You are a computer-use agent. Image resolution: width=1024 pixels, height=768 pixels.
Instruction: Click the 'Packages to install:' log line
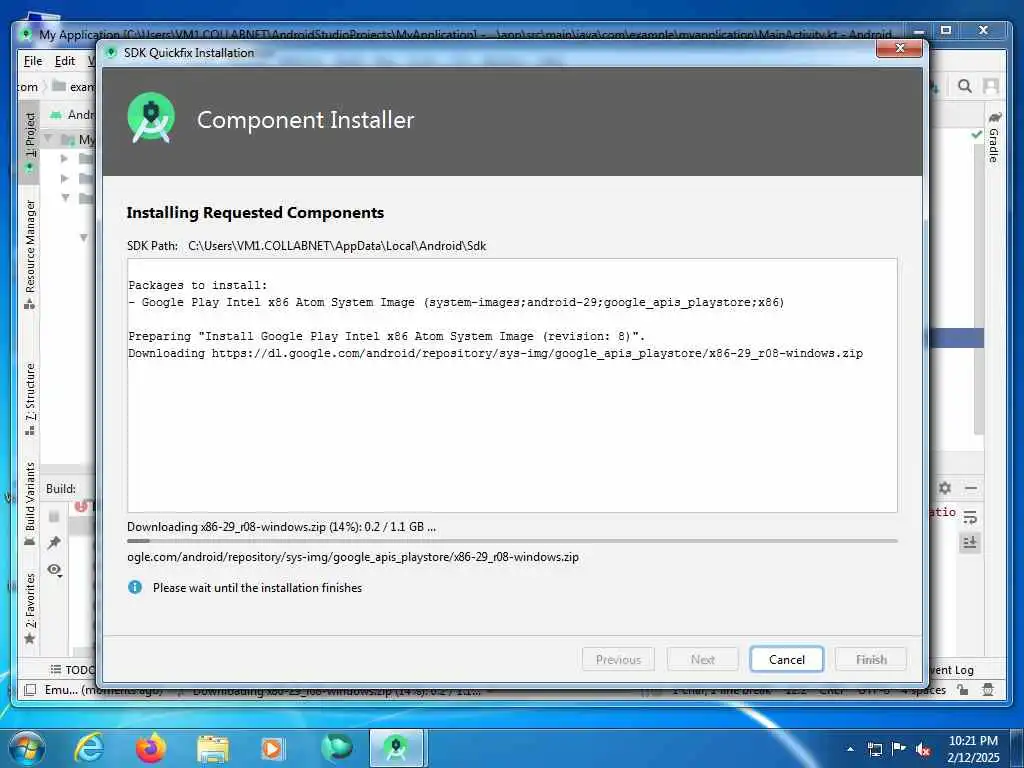(197, 285)
